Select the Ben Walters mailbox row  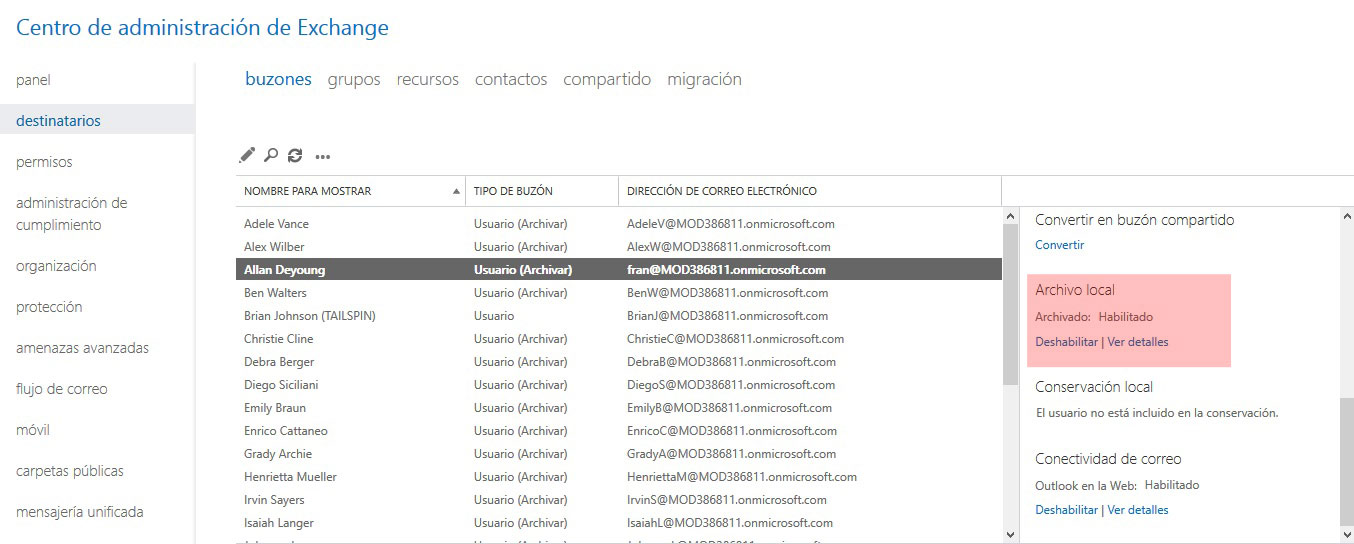pyautogui.click(x=618, y=293)
